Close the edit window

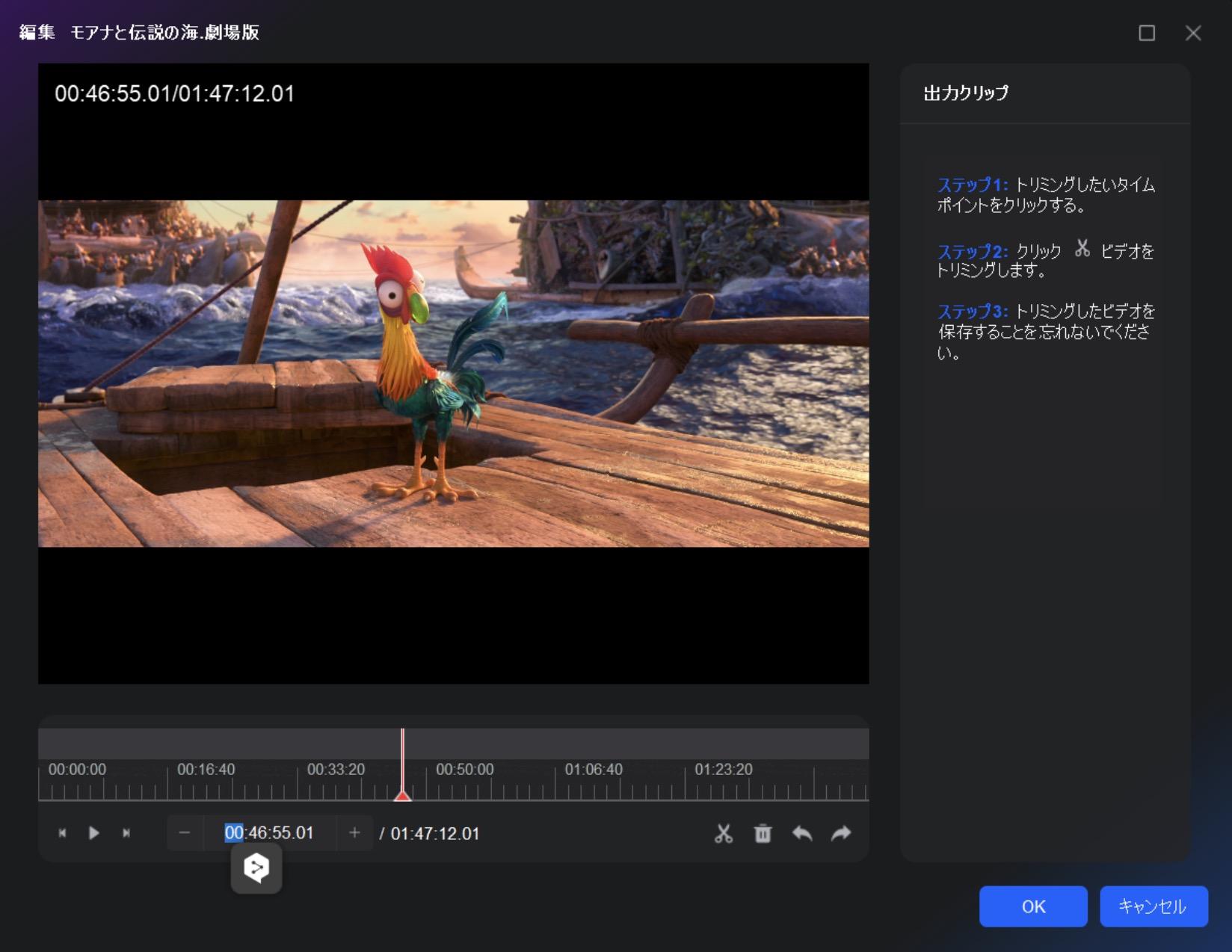point(1193,33)
